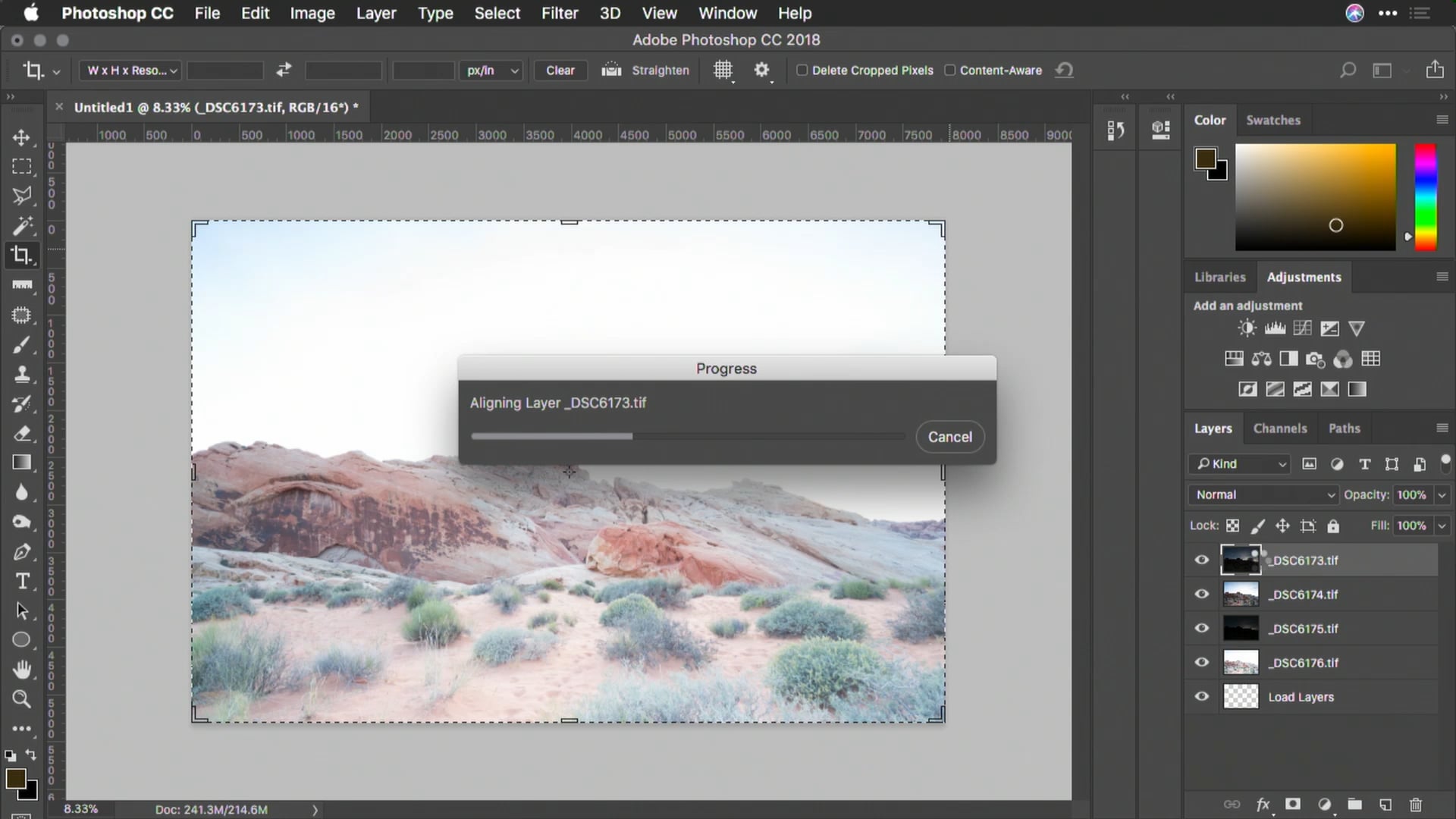Select the Zoom tool
Image resolution: width=1456 pixels, height=819 pixels.
22,698
